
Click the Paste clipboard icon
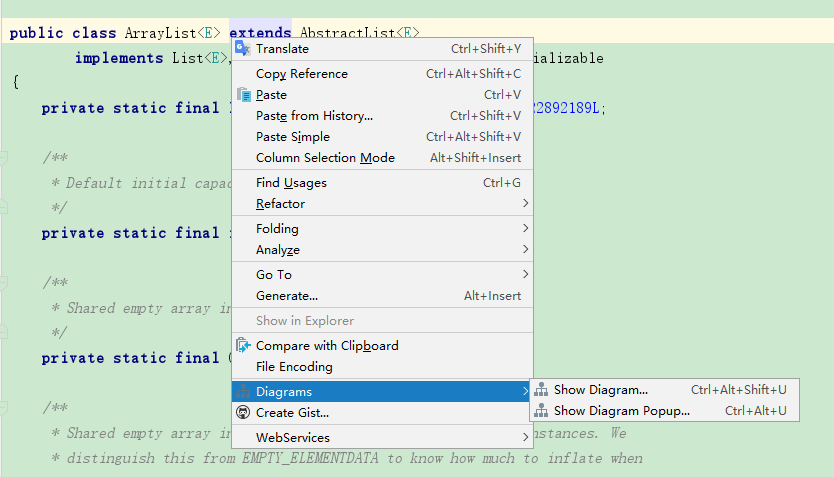pos(244,95)
